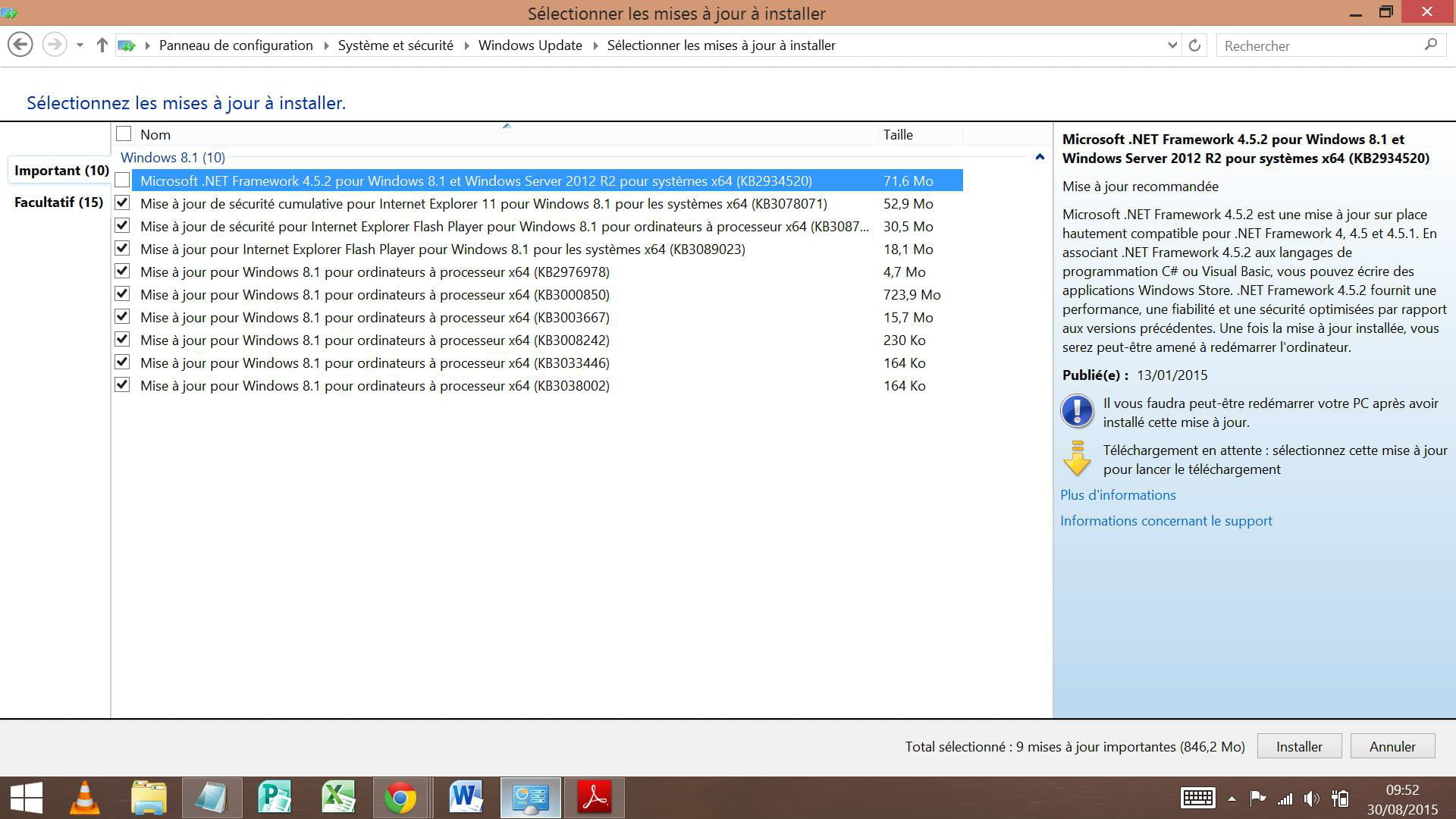Switch to the Facultatif (15) tab
Image resolution: width=1456 pixels, height=819 pixels.
(x=58, y=202)
